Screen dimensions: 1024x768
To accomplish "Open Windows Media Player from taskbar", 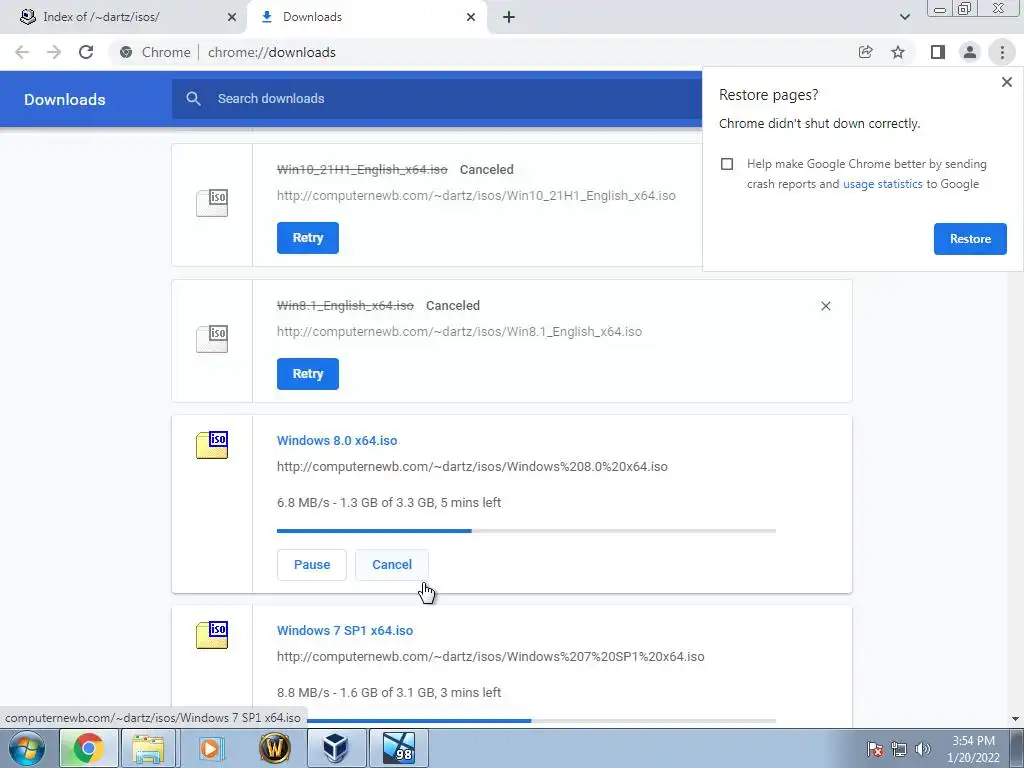I will [x=211, y=748].
